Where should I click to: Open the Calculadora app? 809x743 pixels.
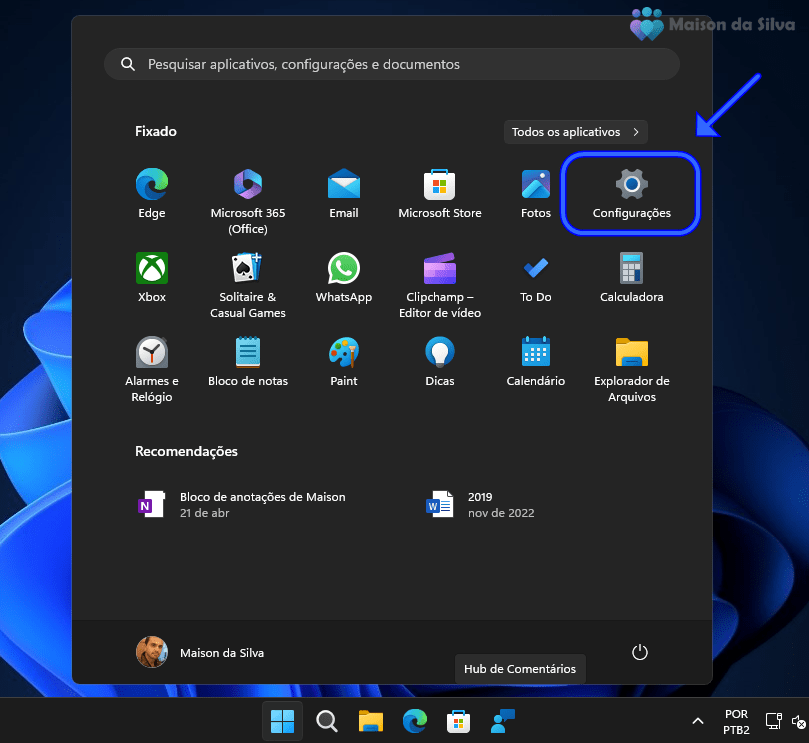click(632, 278)
